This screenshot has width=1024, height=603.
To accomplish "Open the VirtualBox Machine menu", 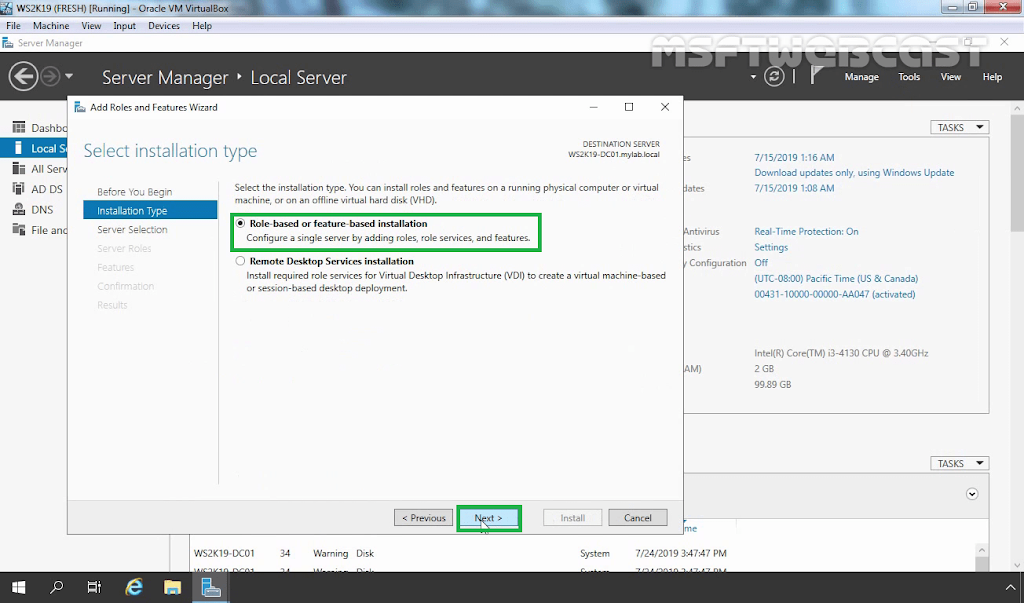I will [x=51, y=25].
